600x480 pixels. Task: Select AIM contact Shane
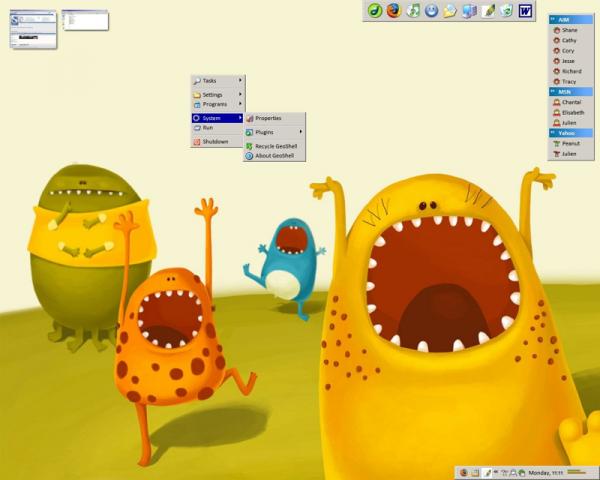pos(569,30)
